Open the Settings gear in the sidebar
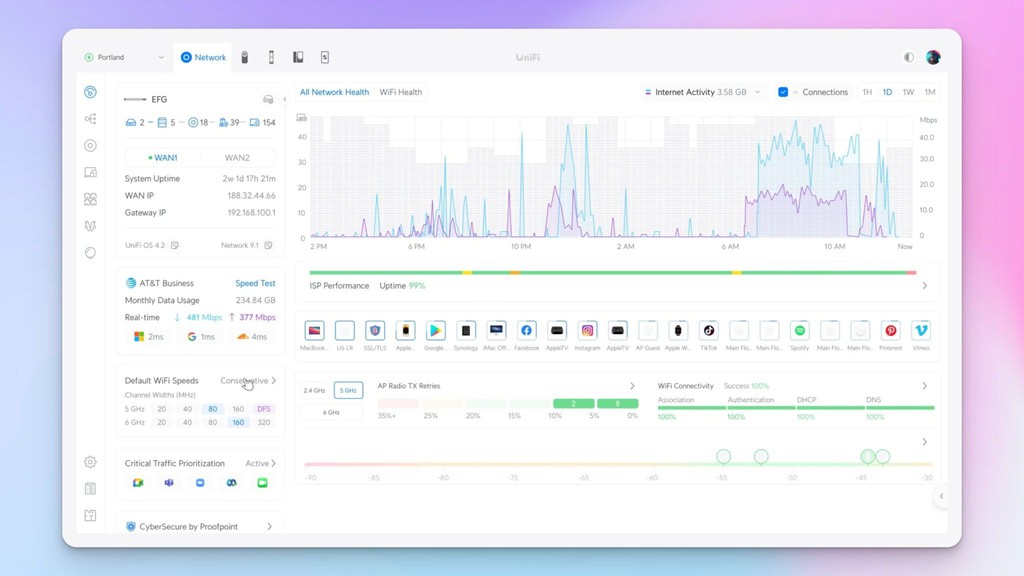Viewport: 1024px width, 576px height. pyautogui.click(x=88, y=463)
